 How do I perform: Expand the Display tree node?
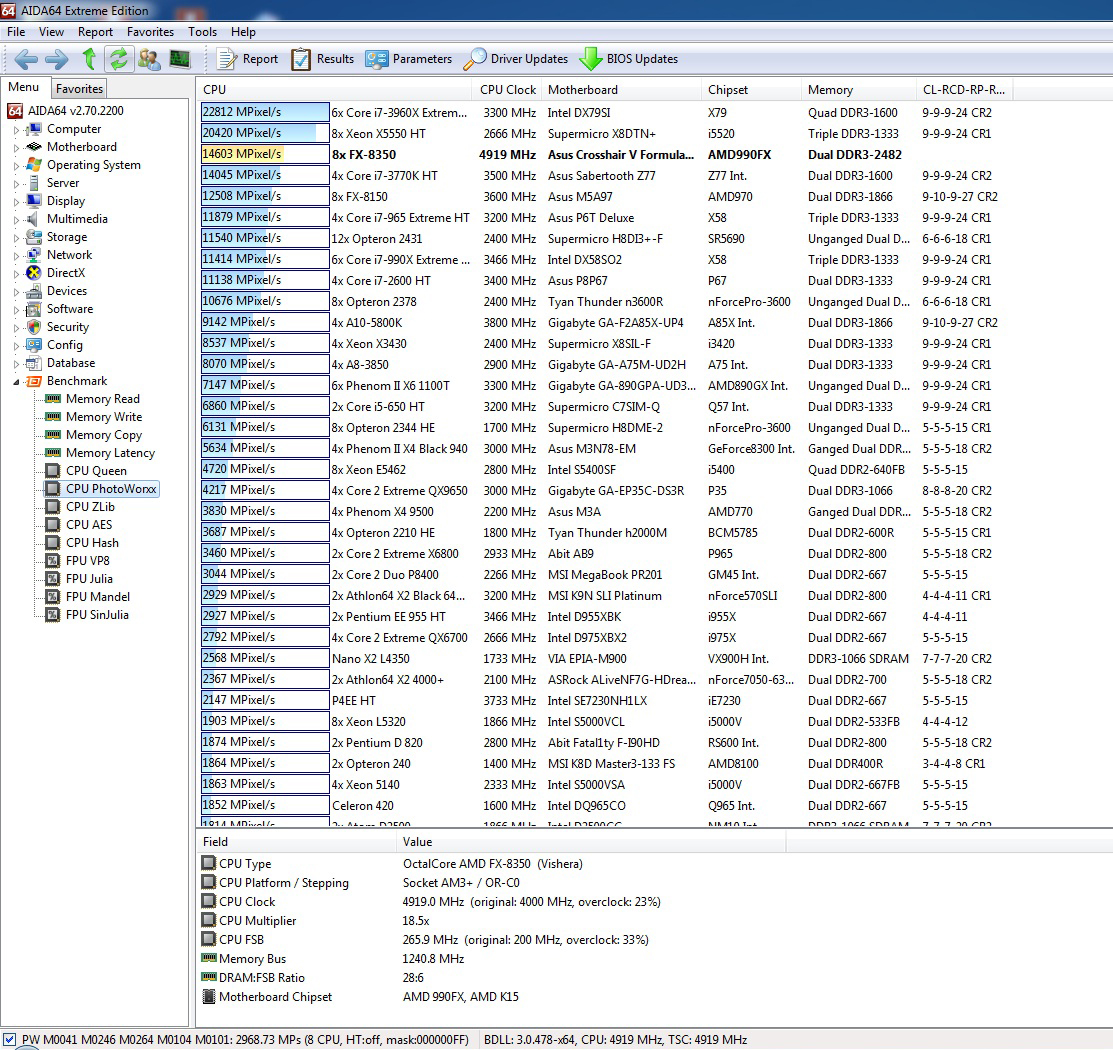(x=16, y=202)
